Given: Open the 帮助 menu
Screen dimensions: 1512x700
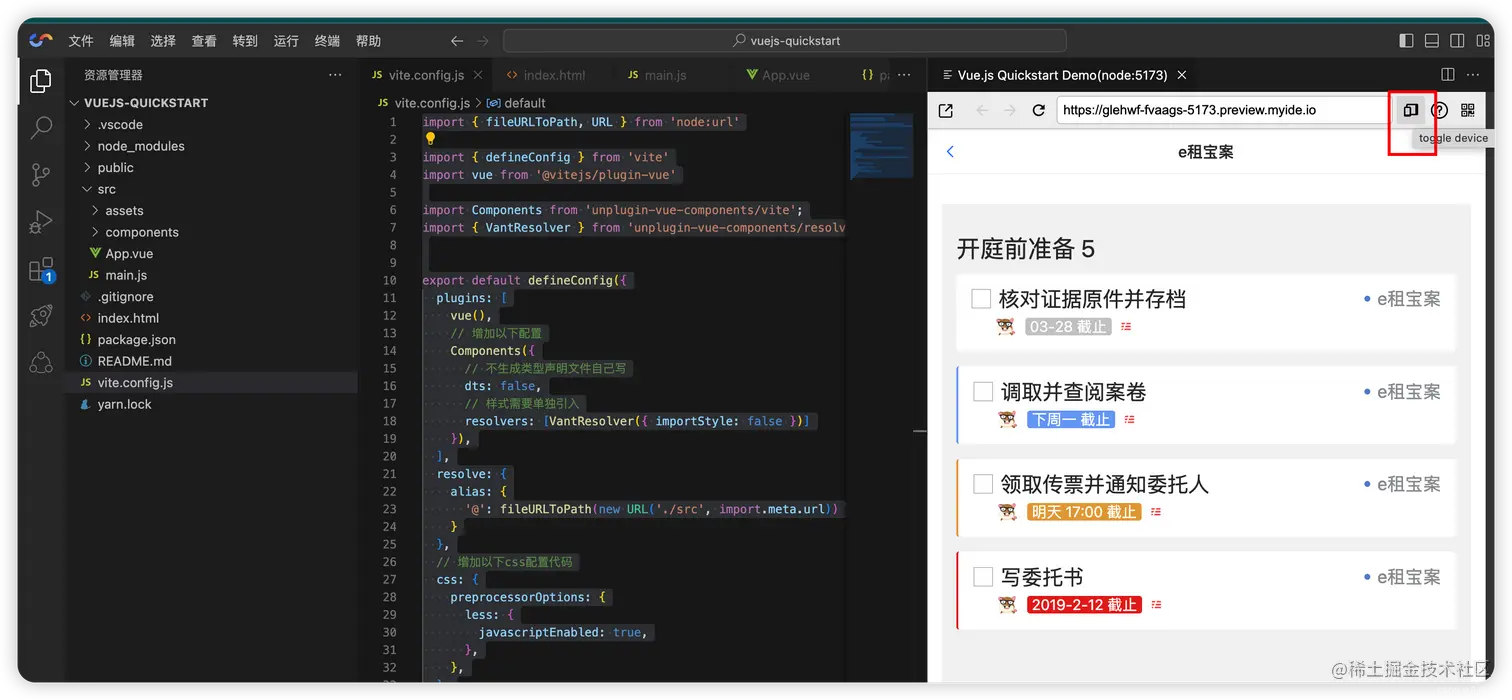Looking at the screenshot, I should tap(368, 41).
